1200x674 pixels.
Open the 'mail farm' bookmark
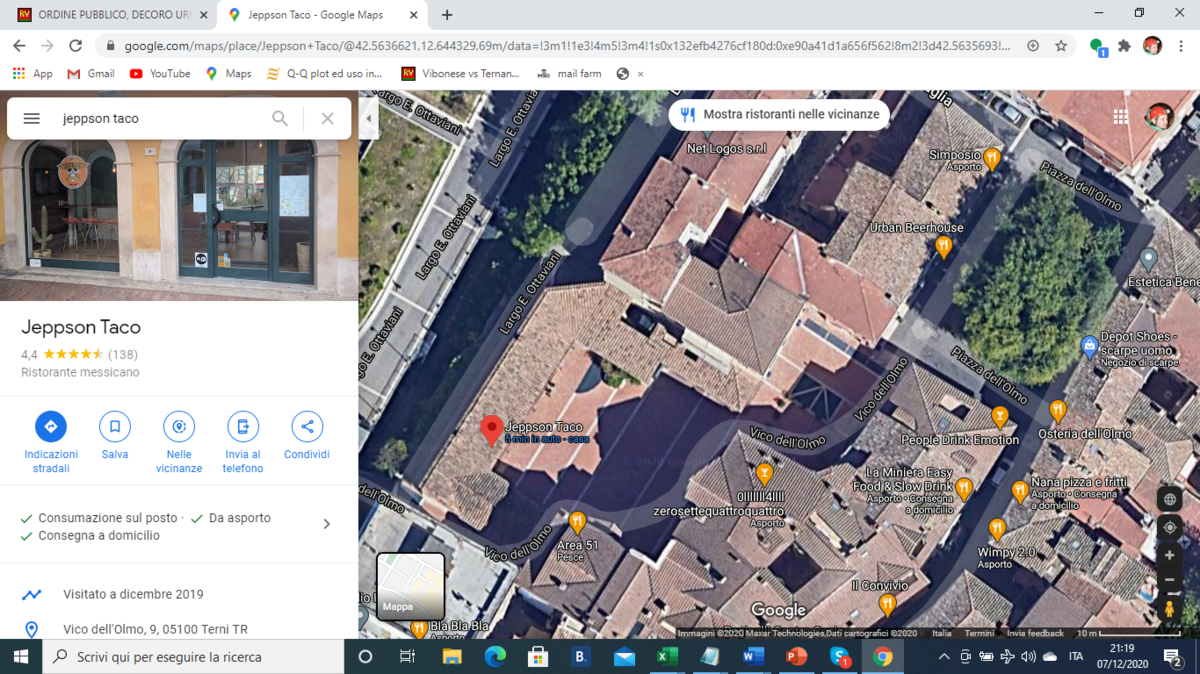tap(569, 74)
